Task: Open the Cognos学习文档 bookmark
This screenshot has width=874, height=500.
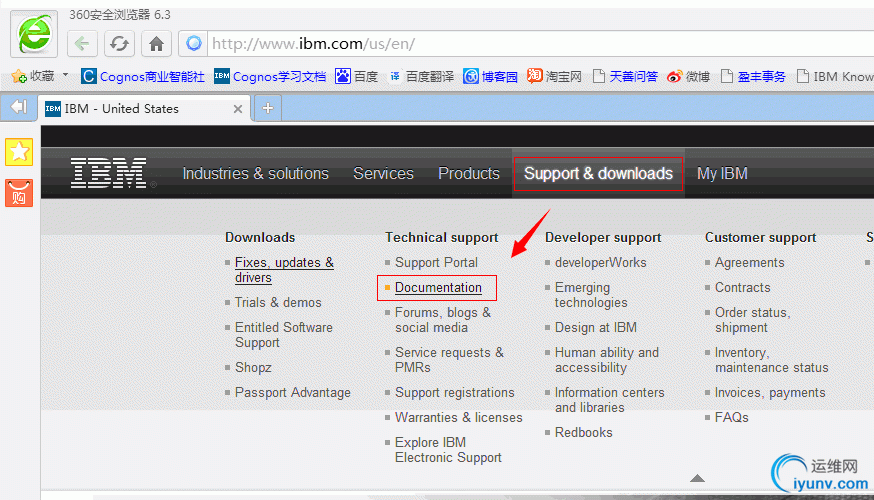Action: [270, 76]
